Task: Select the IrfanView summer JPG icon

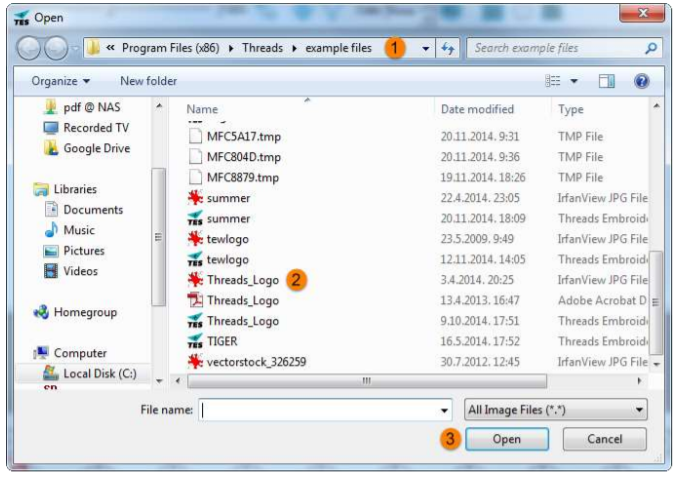Action: pos(195,198)
